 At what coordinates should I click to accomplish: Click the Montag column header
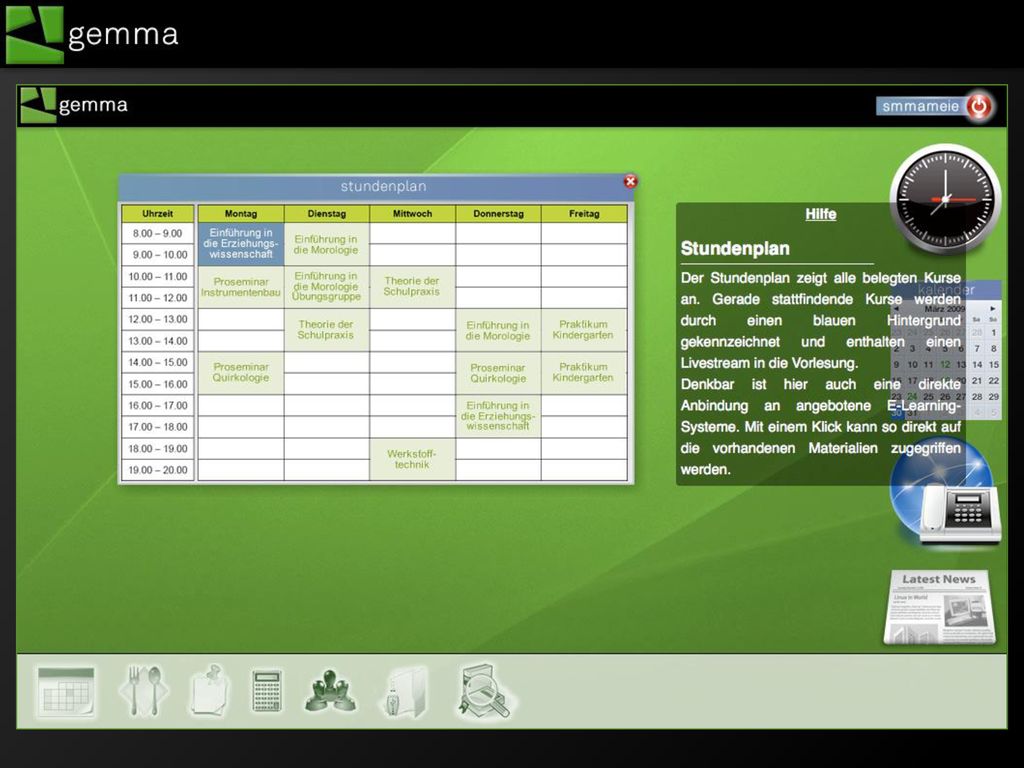pyautogui.click(x=241, y=214)
